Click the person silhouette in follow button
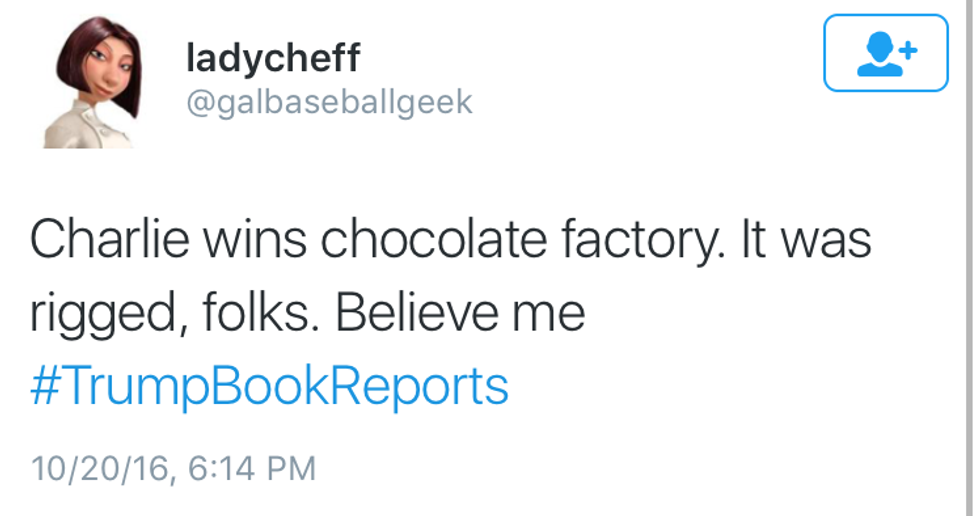 pyautogui.click(x=879, y=55)
